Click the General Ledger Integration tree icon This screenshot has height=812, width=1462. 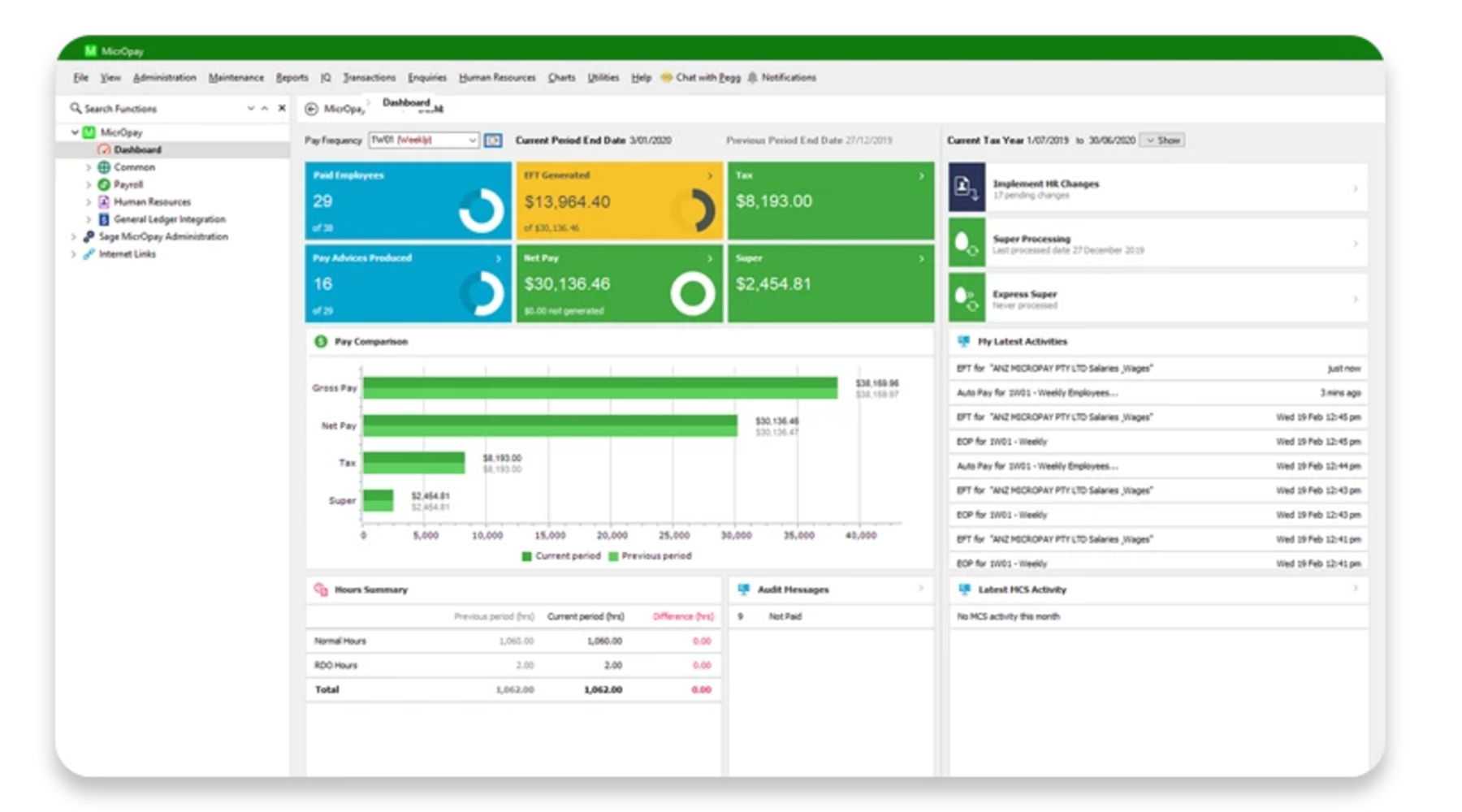pos(104,219)
